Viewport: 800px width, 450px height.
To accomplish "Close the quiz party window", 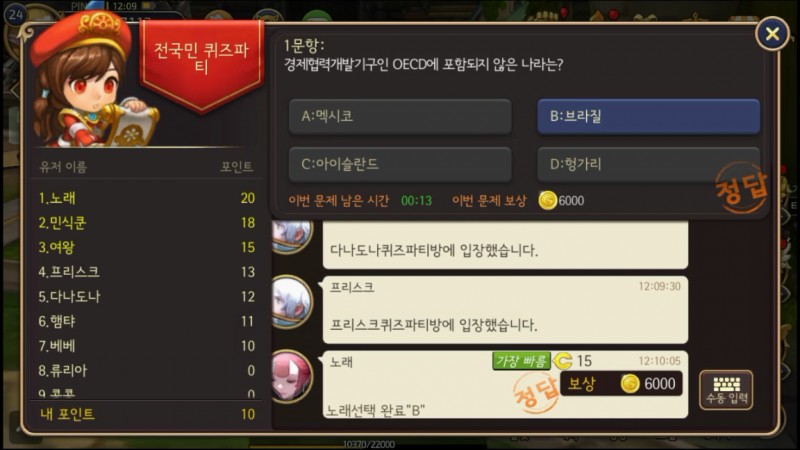I will (772, 34).
